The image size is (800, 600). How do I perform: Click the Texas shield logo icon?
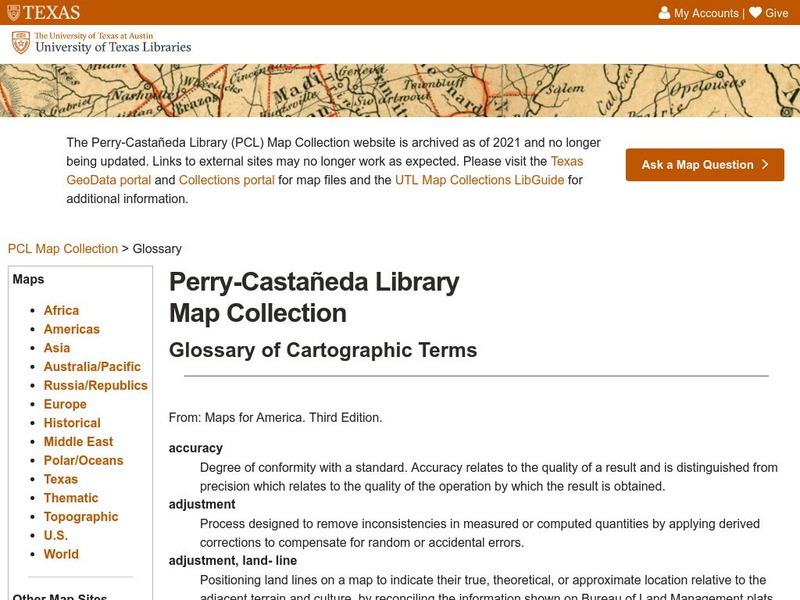click(14, 12)
